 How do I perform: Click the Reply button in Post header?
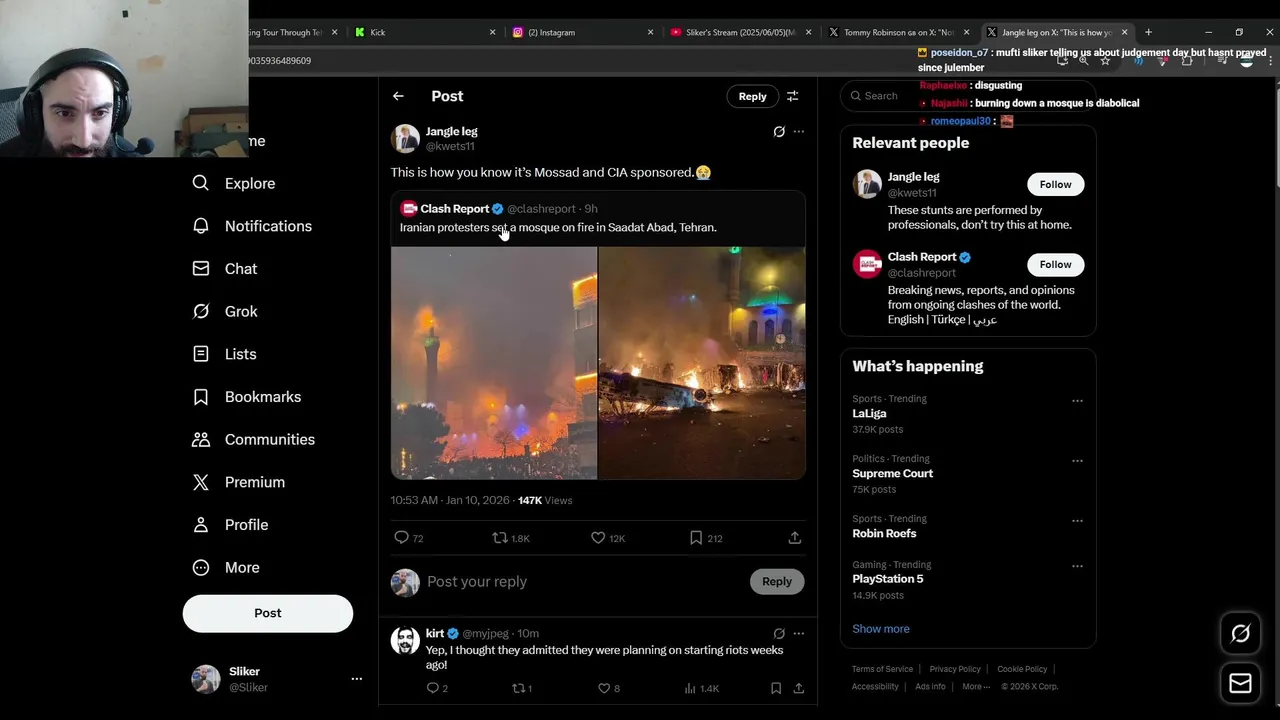[752, 96]
